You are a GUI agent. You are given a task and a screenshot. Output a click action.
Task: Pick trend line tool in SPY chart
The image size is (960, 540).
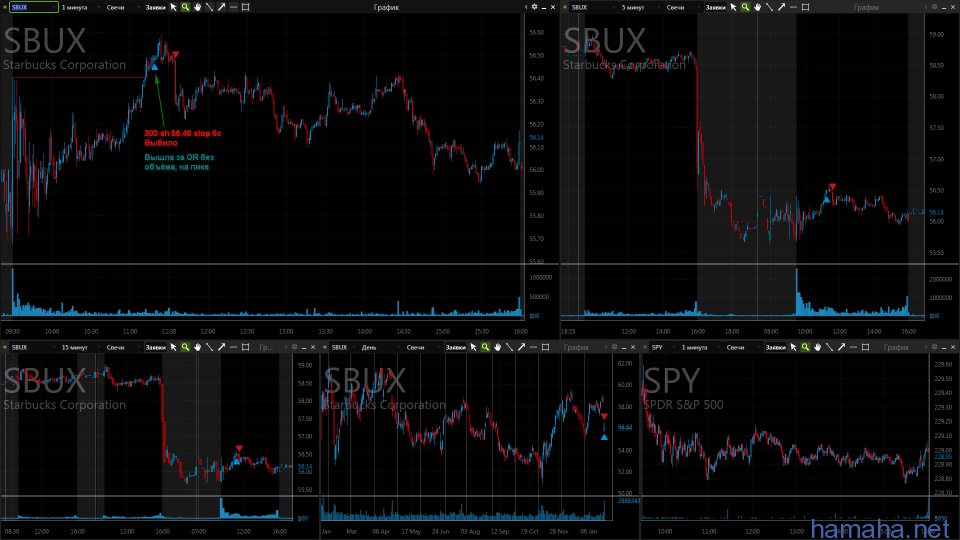tap(830, 347)
